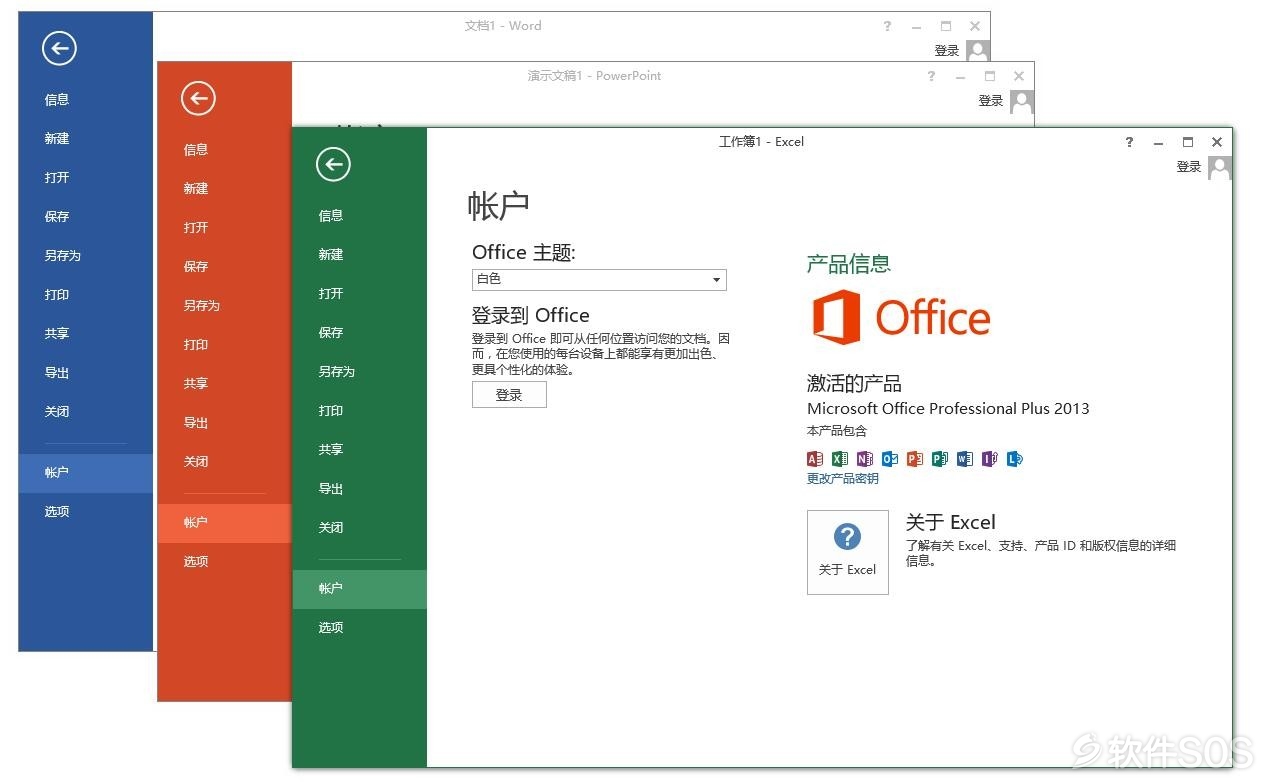Open help in the Excel title bar
This screenshot has width=1271, height=782.
pos(1129,142)
